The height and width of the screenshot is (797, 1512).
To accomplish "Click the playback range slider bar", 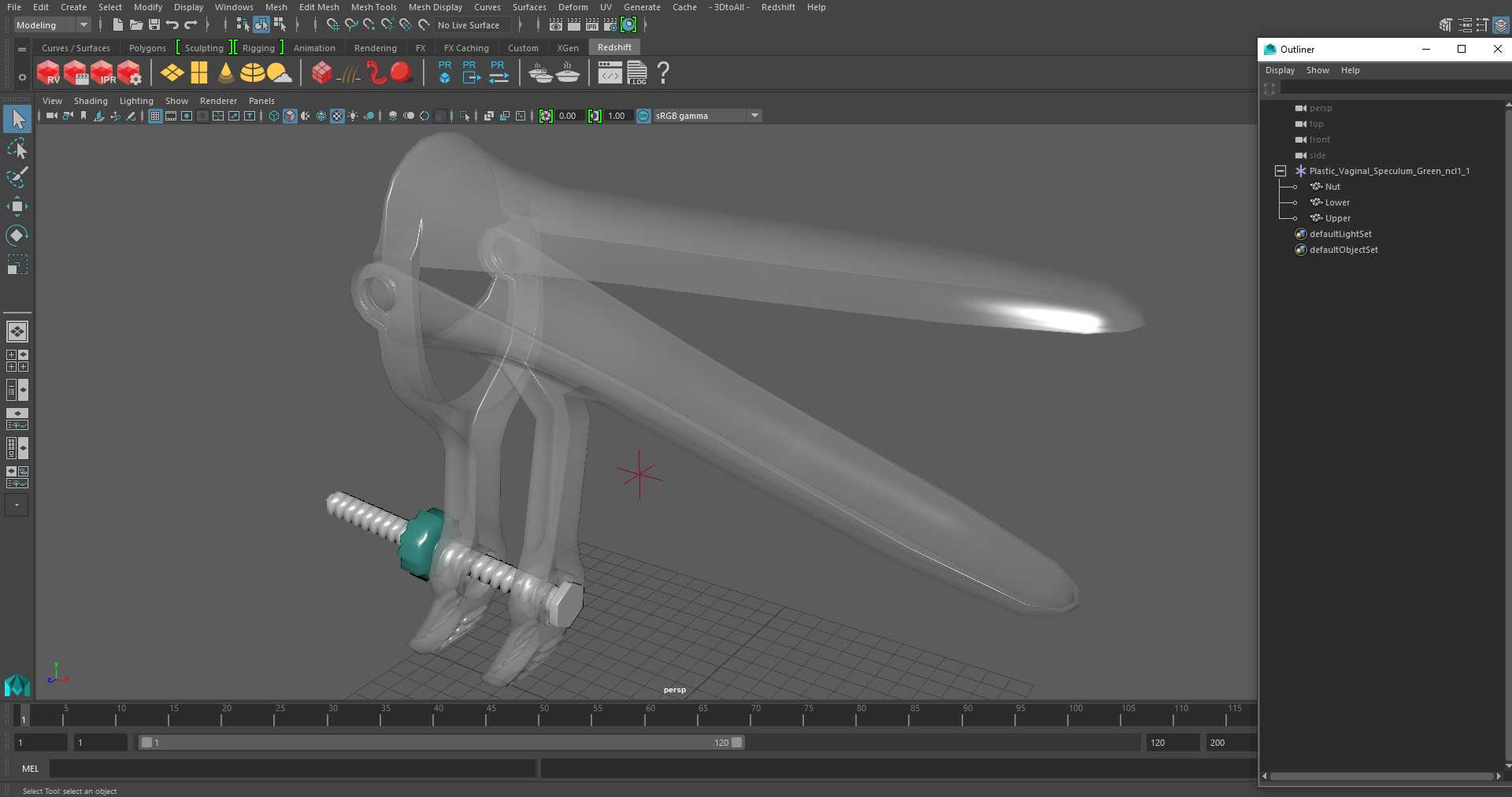I will tap(441, 742).
